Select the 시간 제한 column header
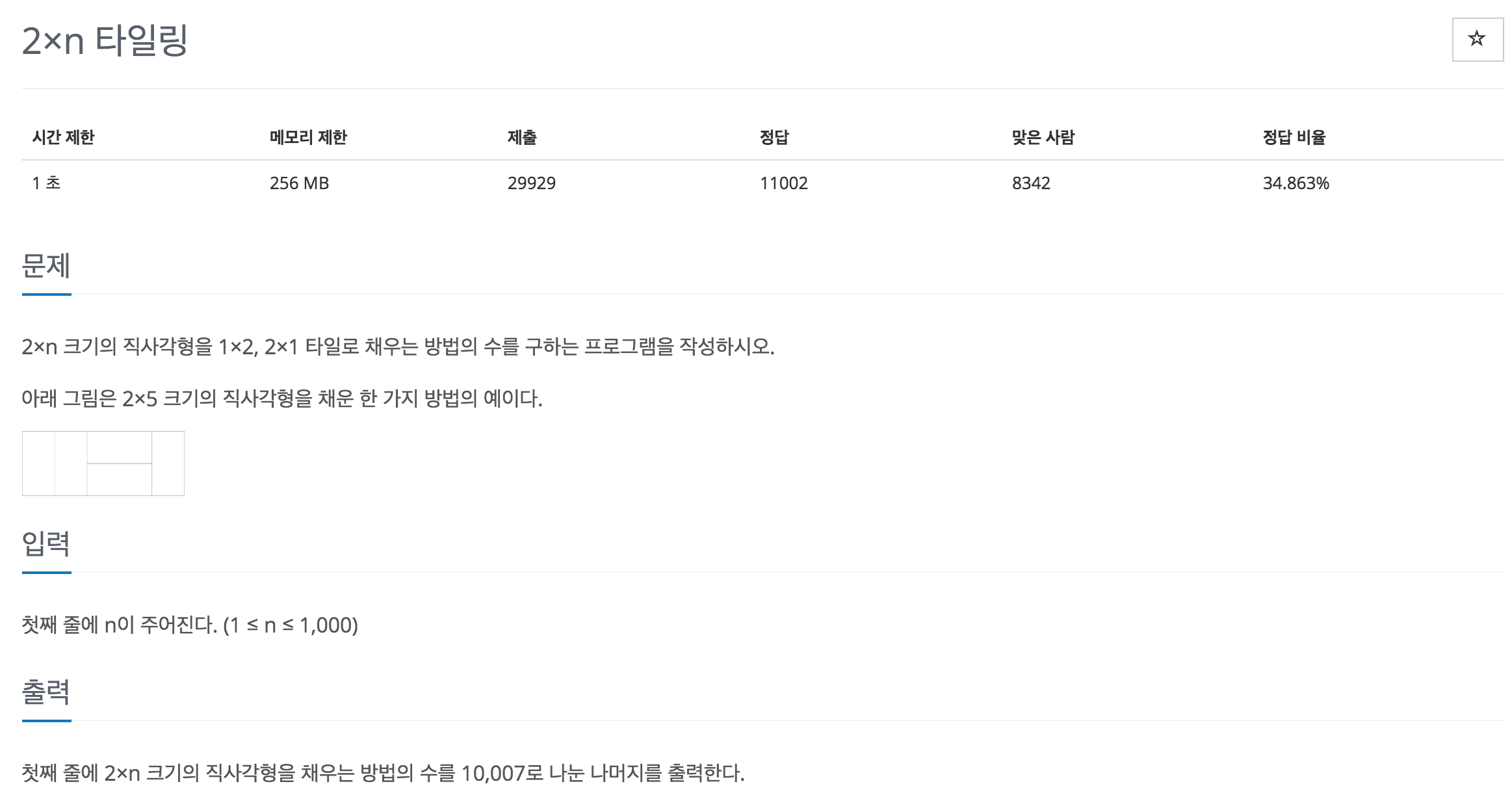This screenshot has height=797, width=1512. click(x=64, y=137)
